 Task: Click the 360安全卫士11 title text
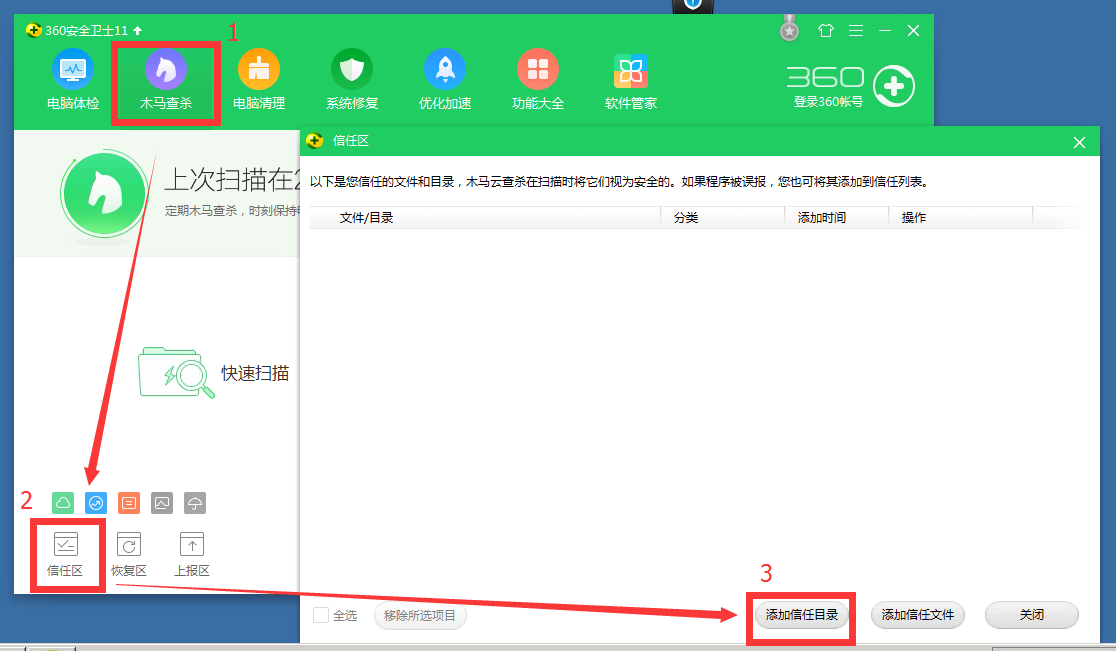click(x=86, y=31)
